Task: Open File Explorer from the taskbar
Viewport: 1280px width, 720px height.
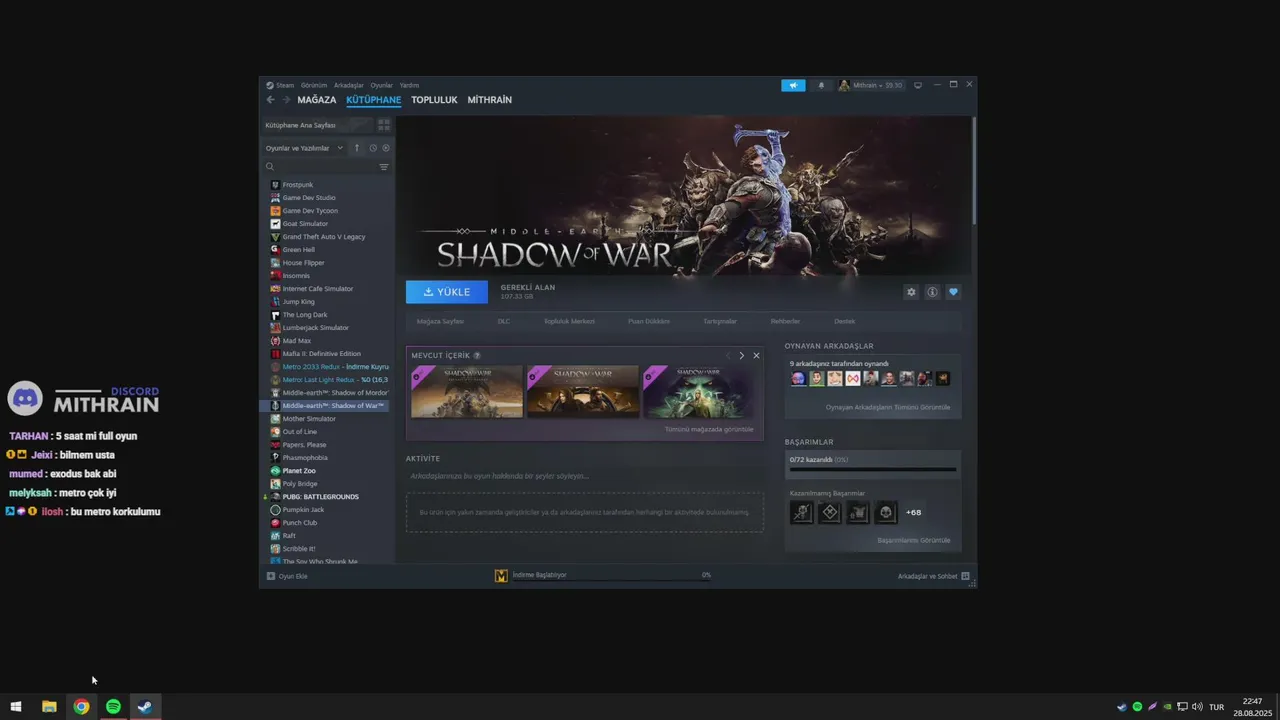Action: coord(49,707)
